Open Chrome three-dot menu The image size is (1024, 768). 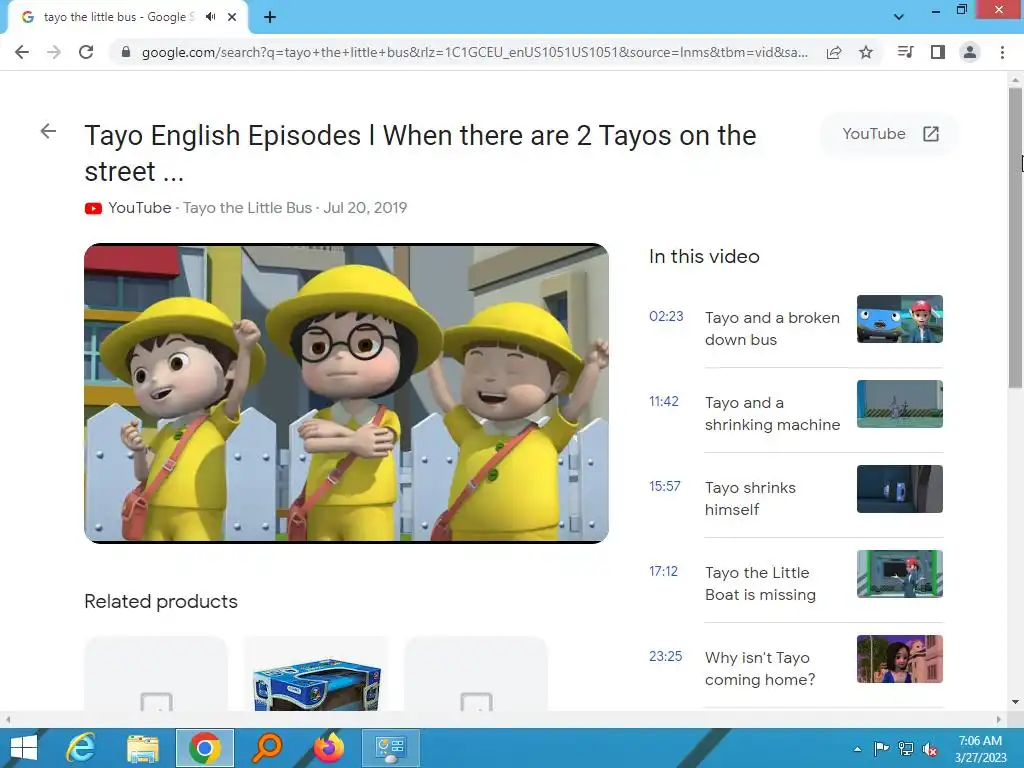point(1002,52)
